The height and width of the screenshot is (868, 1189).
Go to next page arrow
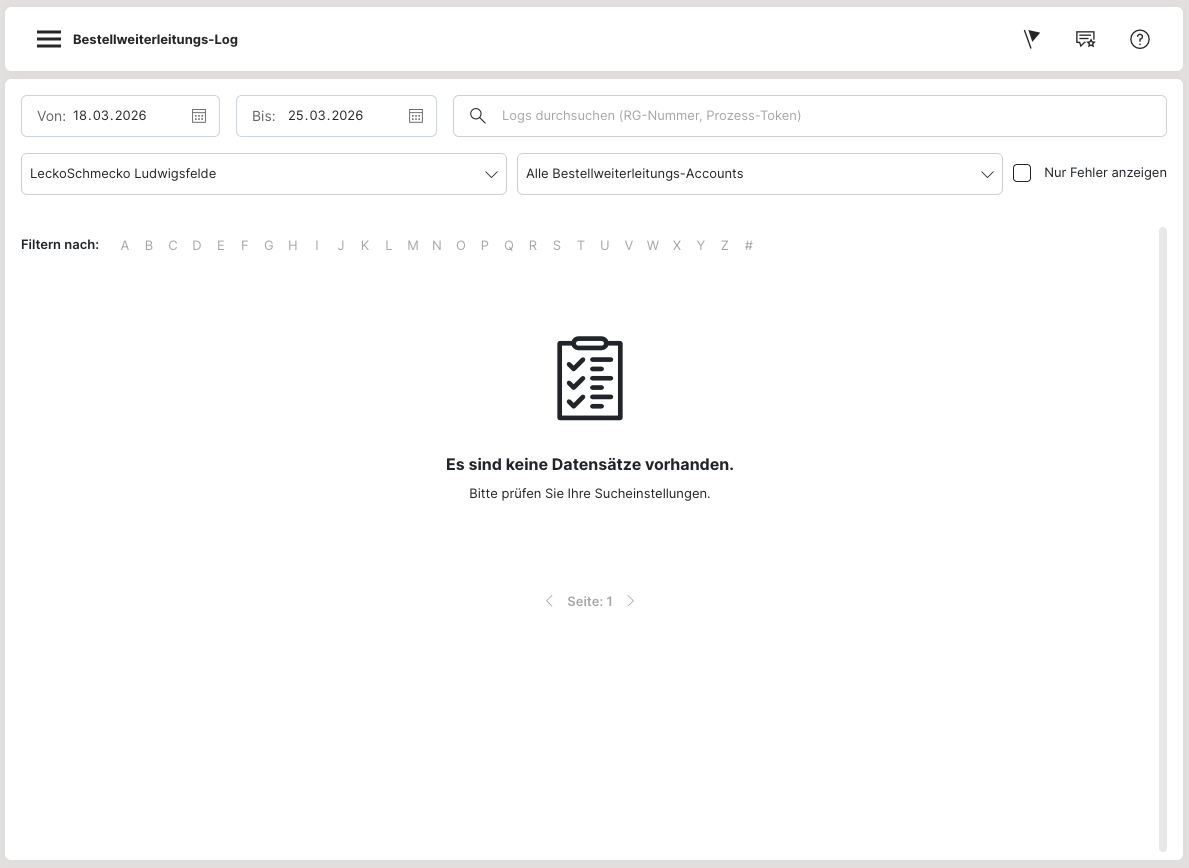pos(631,601)
